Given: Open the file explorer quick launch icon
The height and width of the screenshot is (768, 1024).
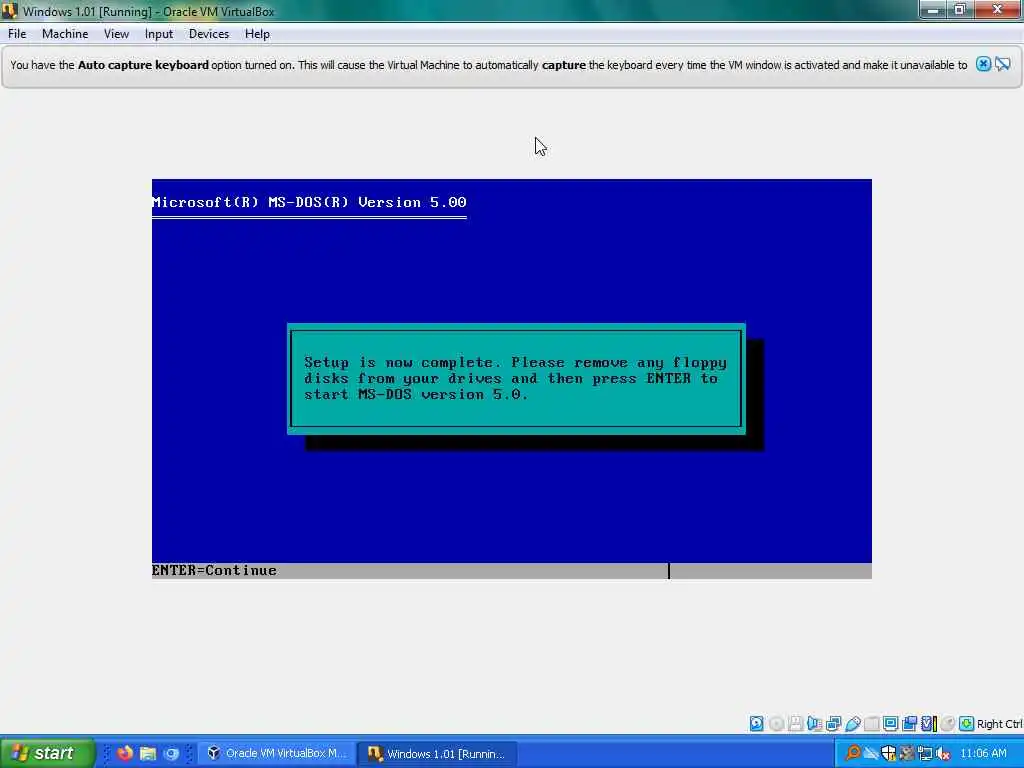Looking at the screenshot, I should (148, 753).
